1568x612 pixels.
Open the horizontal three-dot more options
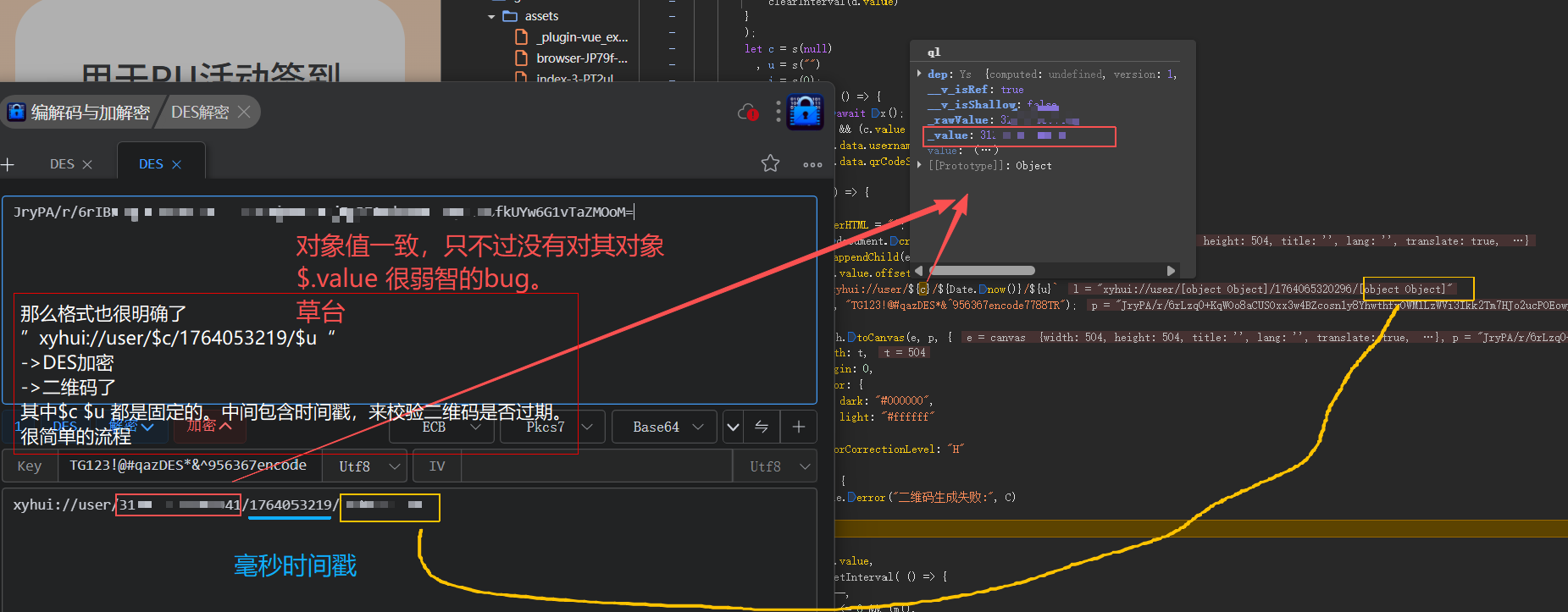[812, 164]
